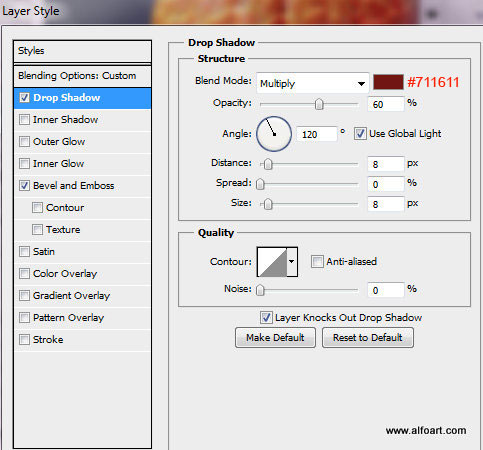This screenshot has height=450, width=483.
Task: Toggle Use Global Light checkbox
Action: [x=360, y=134]
